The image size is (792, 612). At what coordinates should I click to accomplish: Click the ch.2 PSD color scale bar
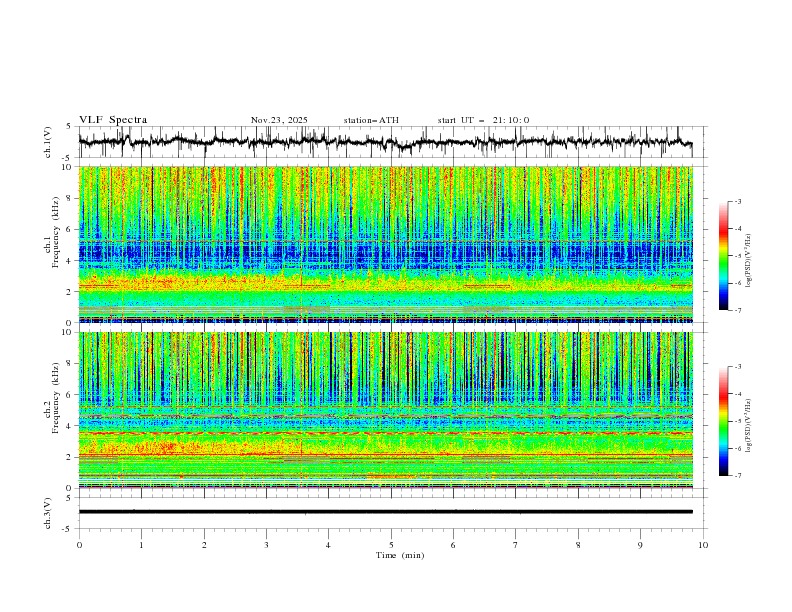click(724, 421)
